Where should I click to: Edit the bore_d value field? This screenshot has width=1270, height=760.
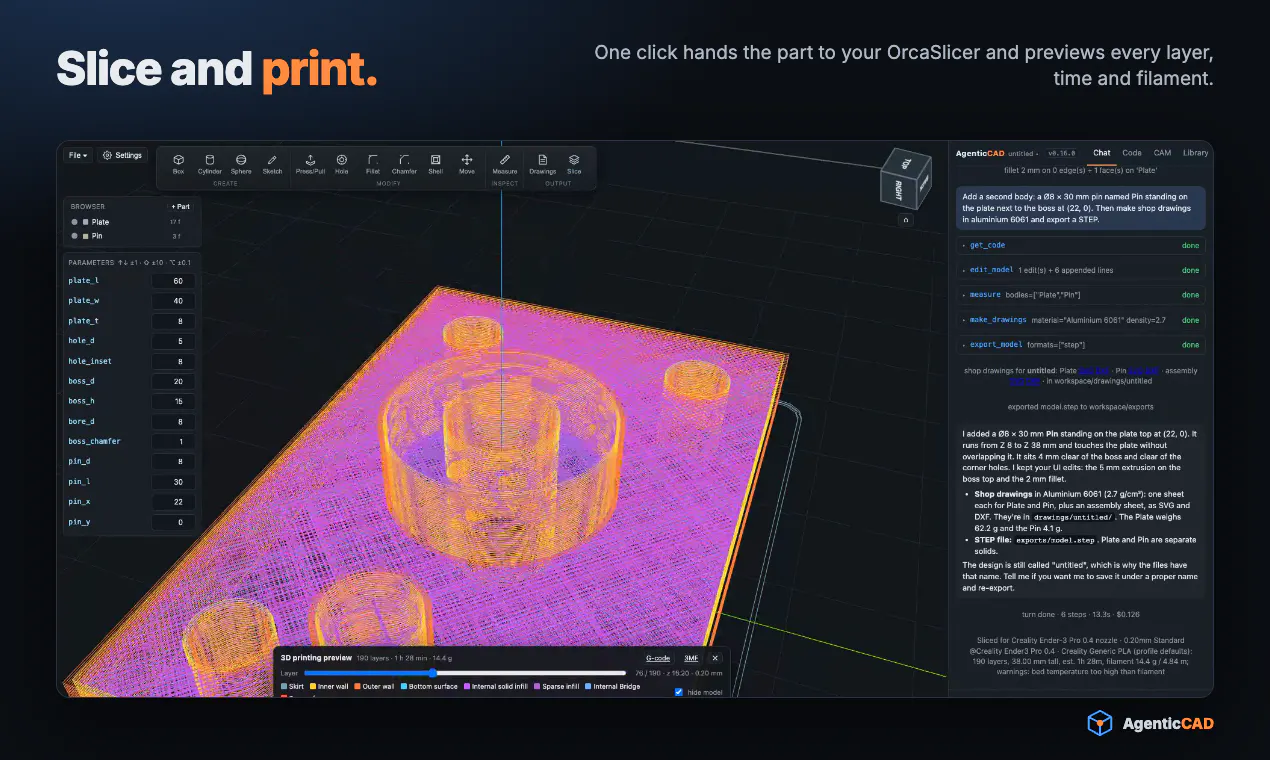(x=174, y=421)
